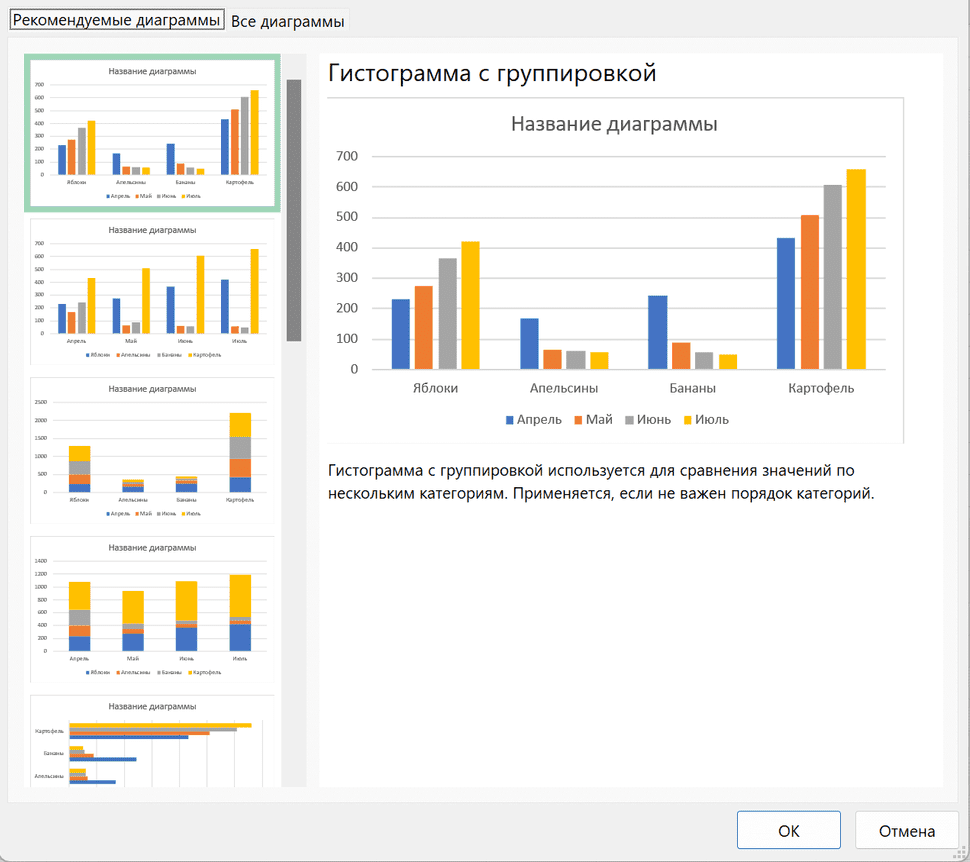Click the Июль legend entry in the large preview
Image resolution: width=970 pixels, height=862 pixels.
point(706,420)
